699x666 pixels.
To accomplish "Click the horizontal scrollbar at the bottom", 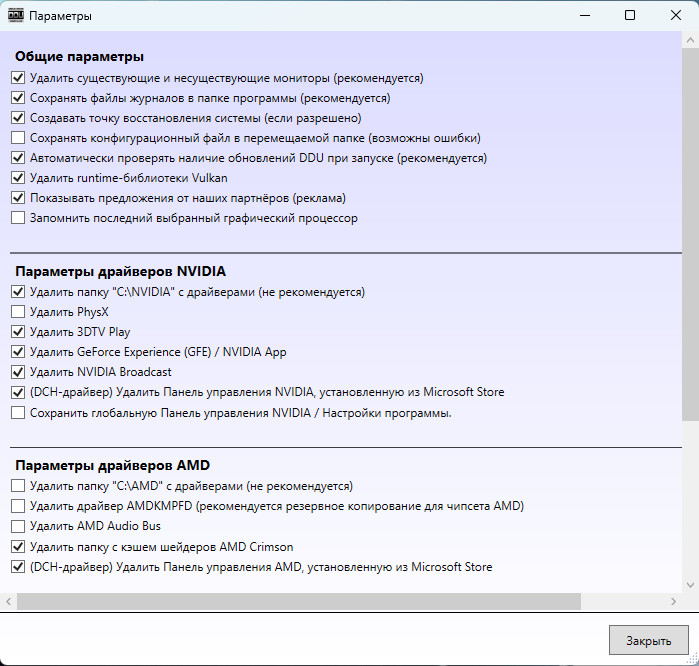I will pos(298,601).
